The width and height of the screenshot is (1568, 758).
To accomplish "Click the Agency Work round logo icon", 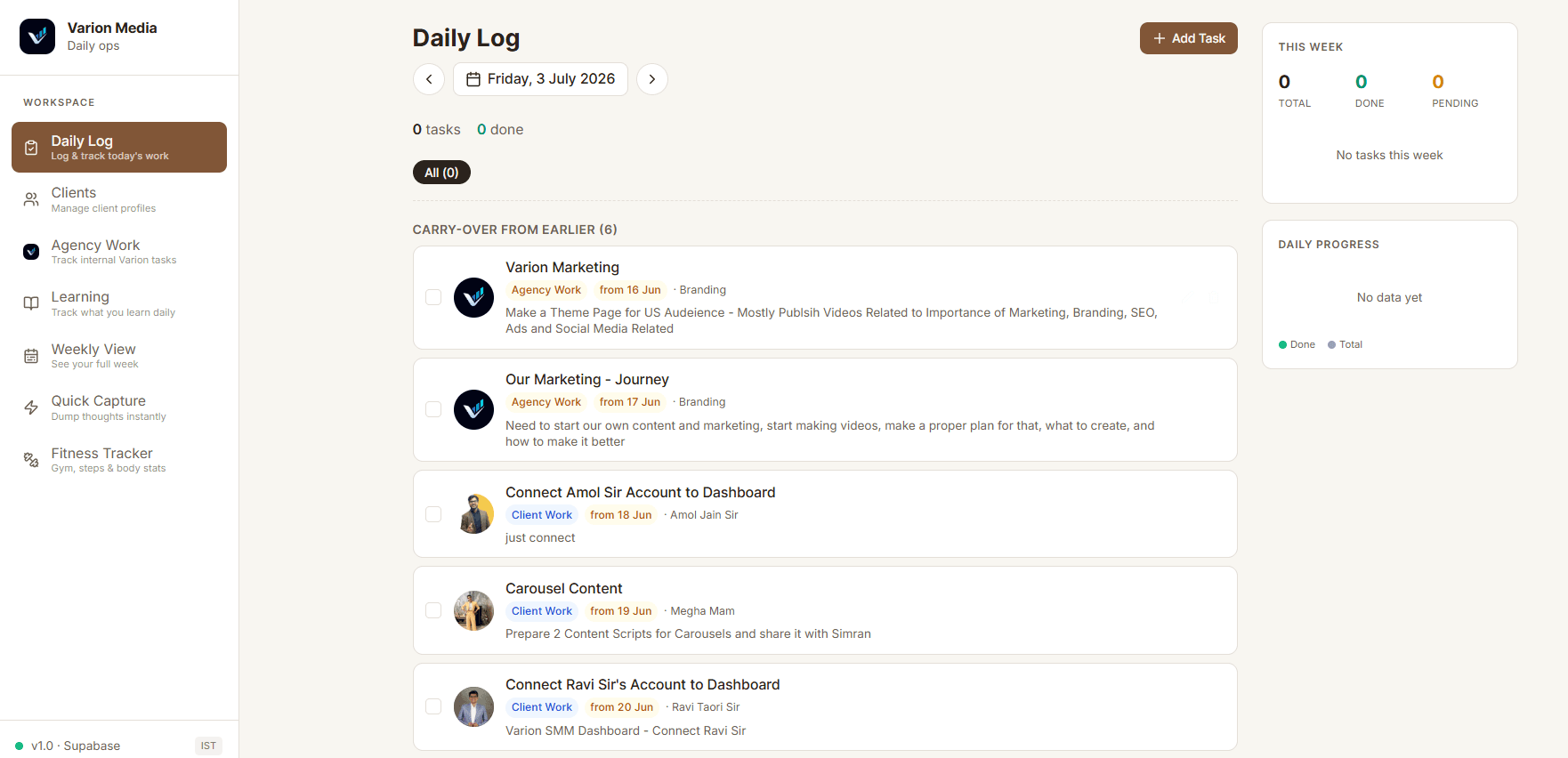I will tap(31, 252).
